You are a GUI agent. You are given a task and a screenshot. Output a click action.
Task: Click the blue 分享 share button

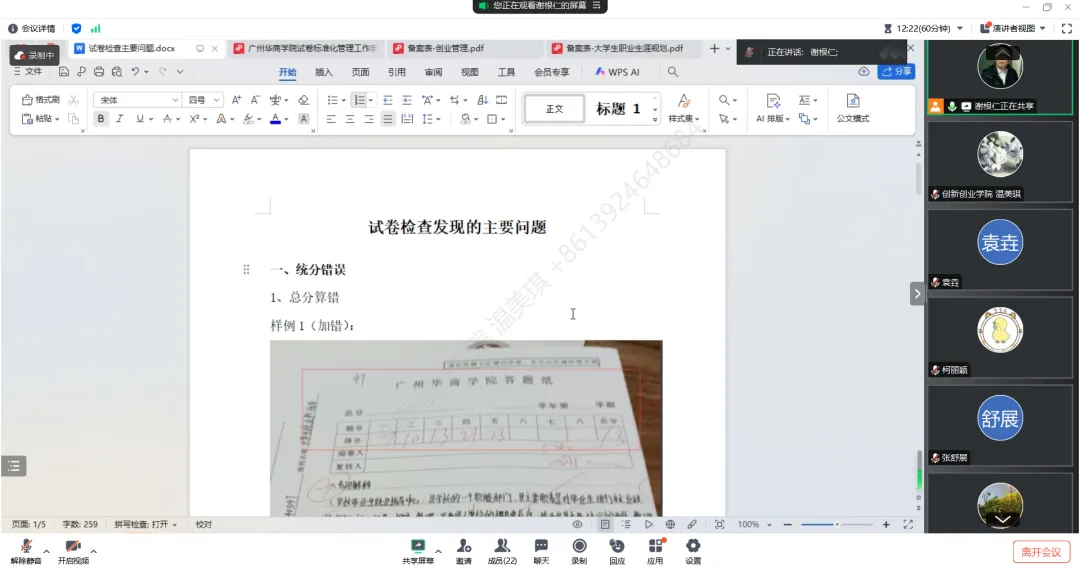896,72
